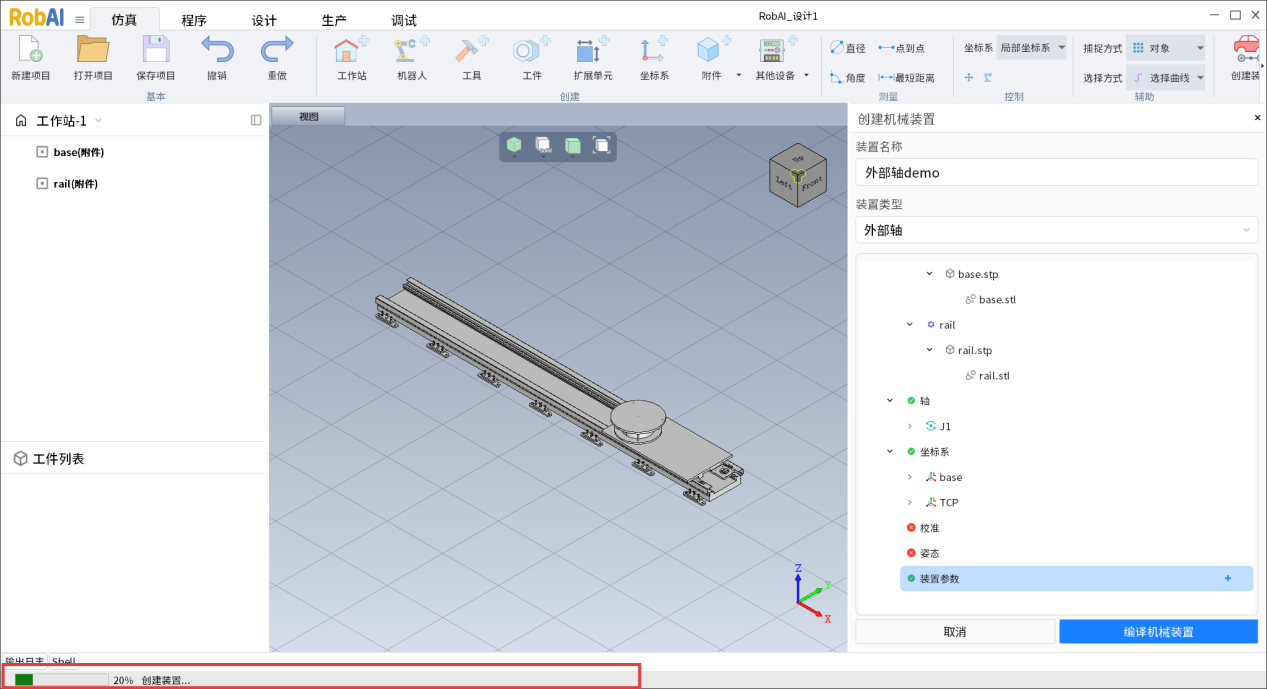Select the 姿态 tree item
Image resolution: width=1267 pixels, height=689 pixels.
pyautogui.click(x=930, y=553)
